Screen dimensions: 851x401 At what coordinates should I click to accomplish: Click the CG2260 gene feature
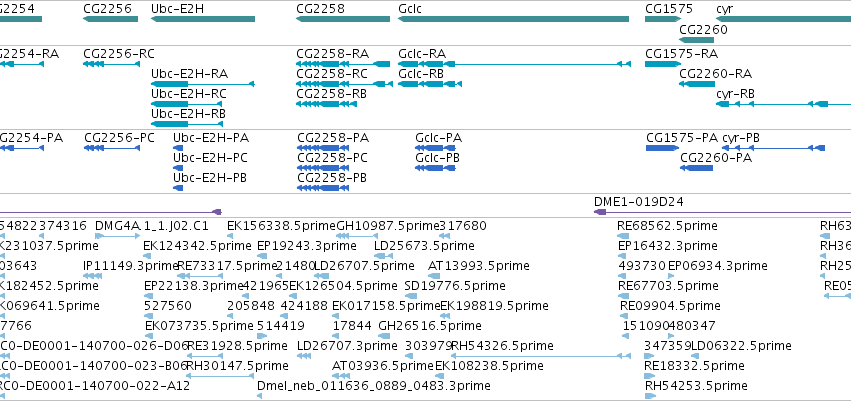click(697, 40)
